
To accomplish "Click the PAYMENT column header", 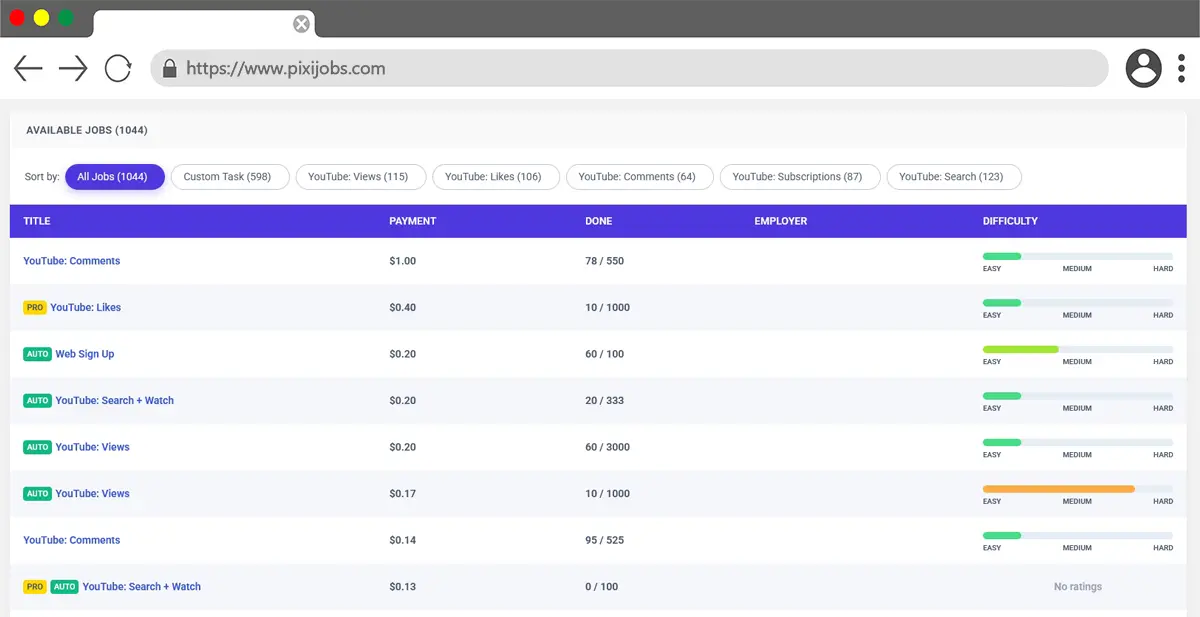I will tap(413, 221).
